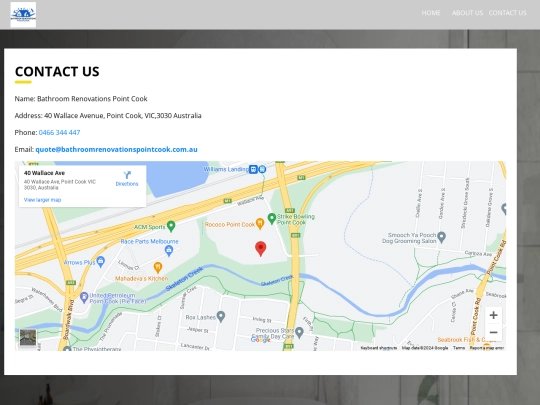Image resolution: width=540 pixels, height=405 pixels.
Task: Click the Mahadeva's Kitchen restaurant marker
Action: click(x=158, y=268)
